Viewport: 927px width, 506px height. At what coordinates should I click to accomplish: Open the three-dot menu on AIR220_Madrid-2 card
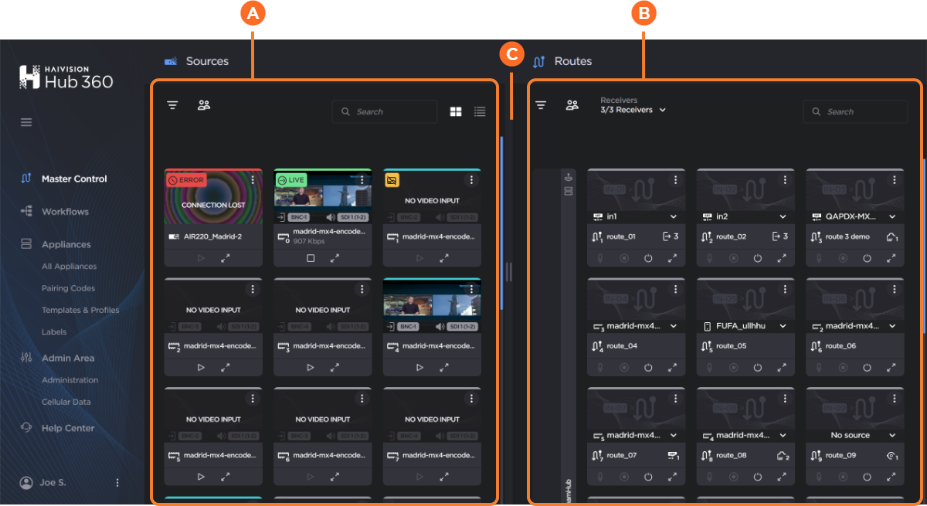tap(253, 180)
